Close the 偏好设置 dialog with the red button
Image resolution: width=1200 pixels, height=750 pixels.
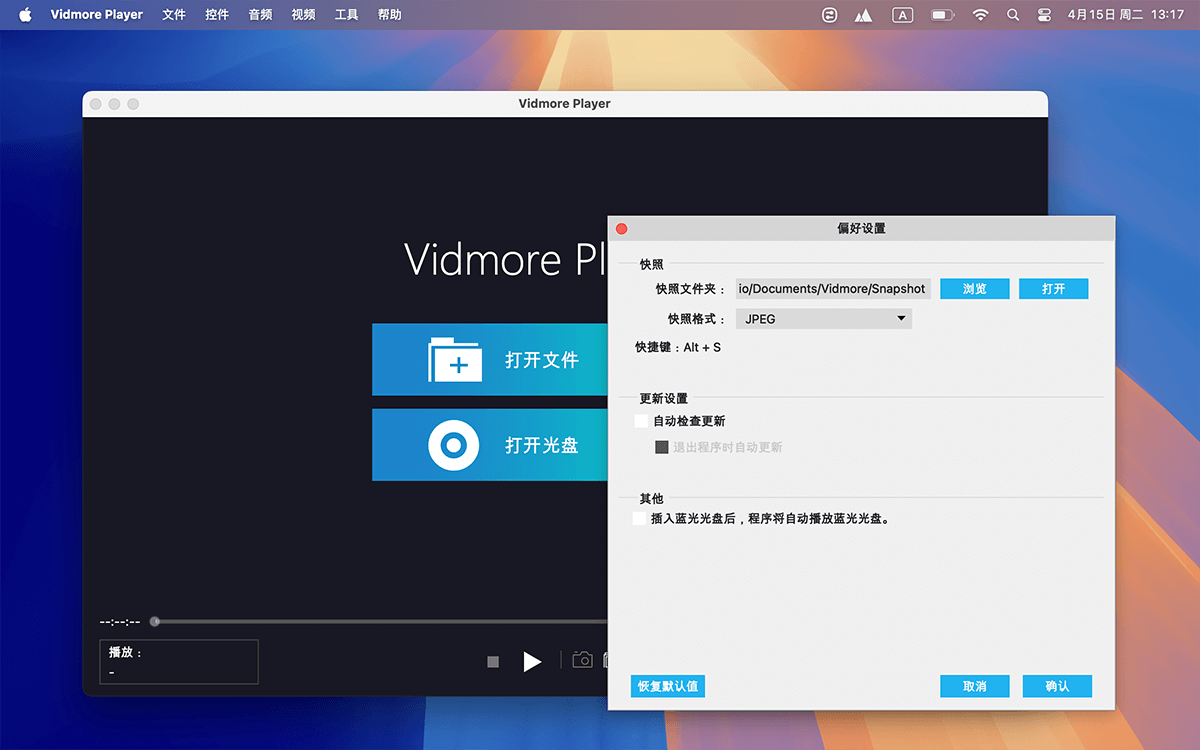(x=621, y=229)
